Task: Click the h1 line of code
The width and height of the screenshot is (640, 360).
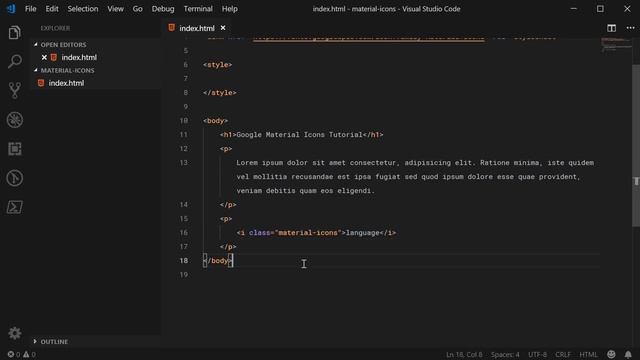Action: (x=302, y=135)
